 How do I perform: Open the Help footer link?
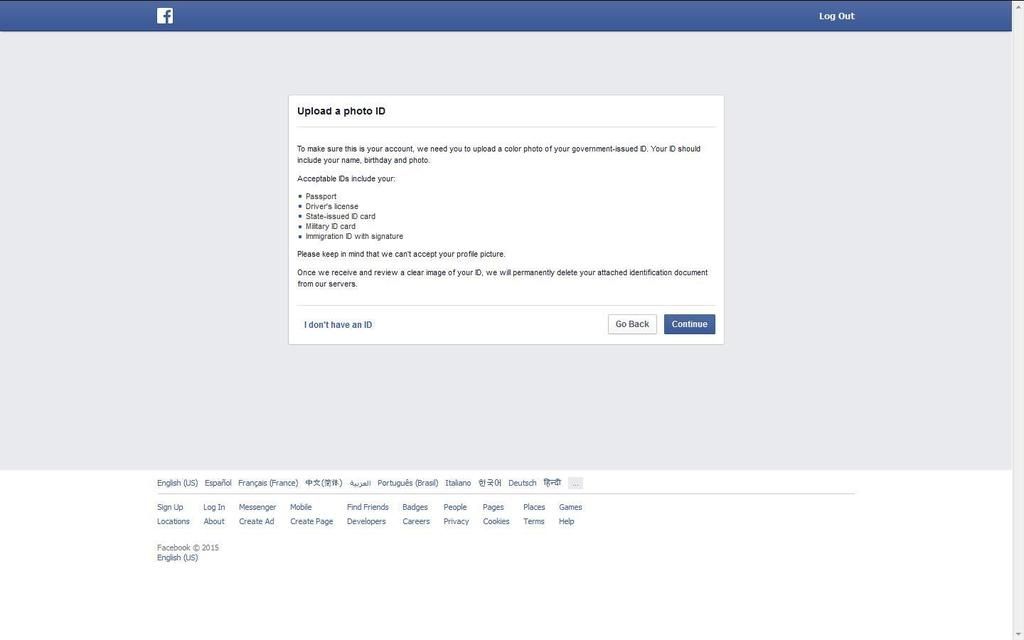point(567,522)
